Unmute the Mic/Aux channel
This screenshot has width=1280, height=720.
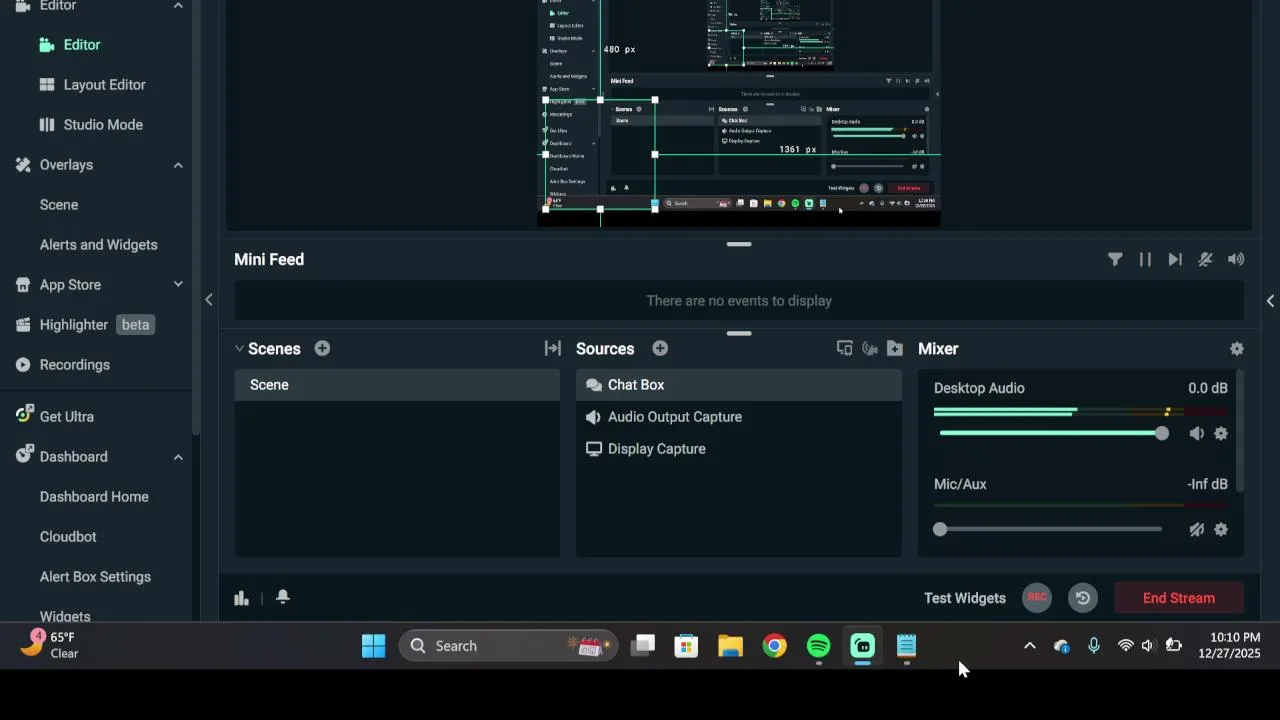click(1196, 529)
